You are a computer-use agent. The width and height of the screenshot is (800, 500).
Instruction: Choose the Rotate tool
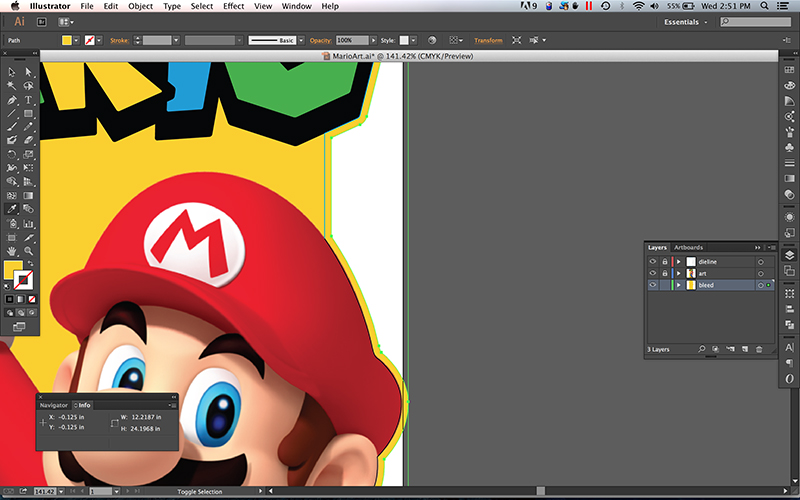(12, 154)
